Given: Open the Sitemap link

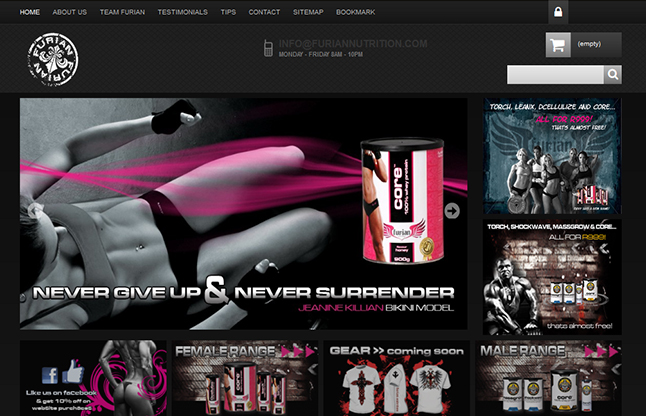Looking at the screenshot, I should (x=308, y=12).
